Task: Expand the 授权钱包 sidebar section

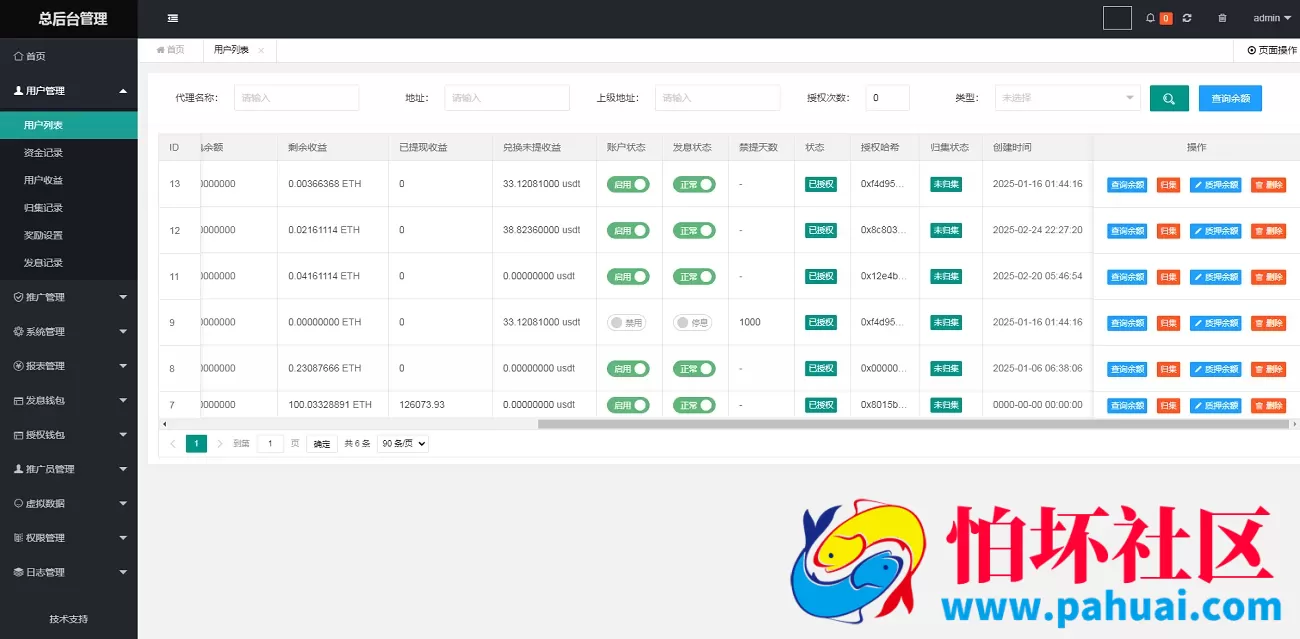Action: pos(69,435)
